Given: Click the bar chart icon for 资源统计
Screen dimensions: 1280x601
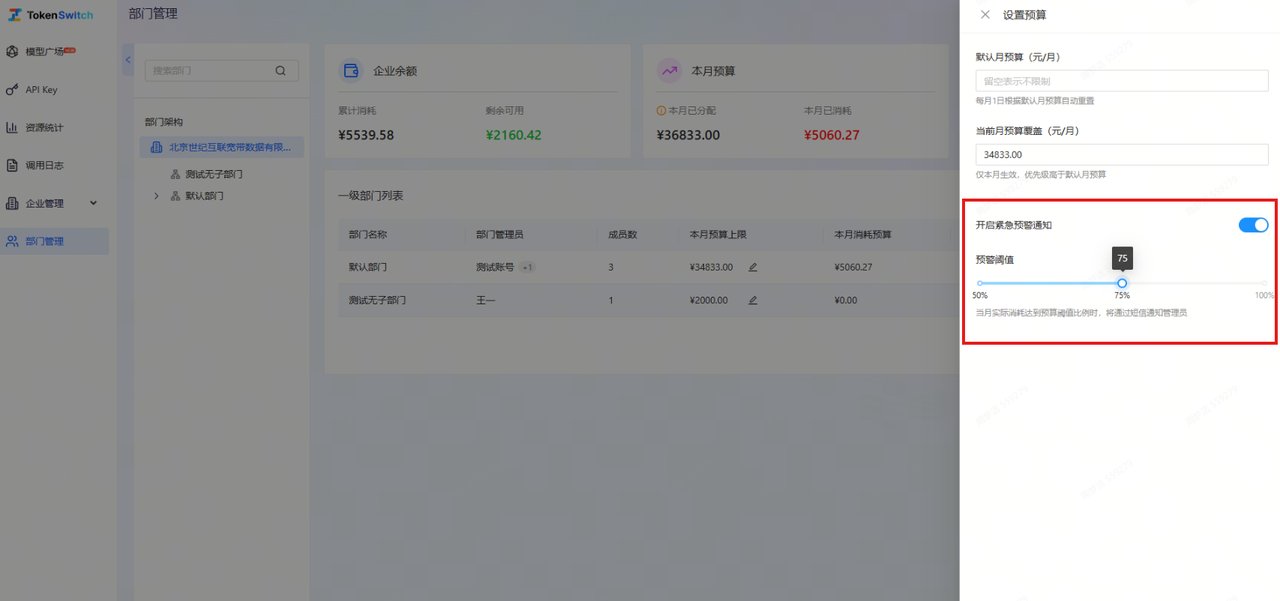Looking at the screenshot, I should [x=12, y=127].
